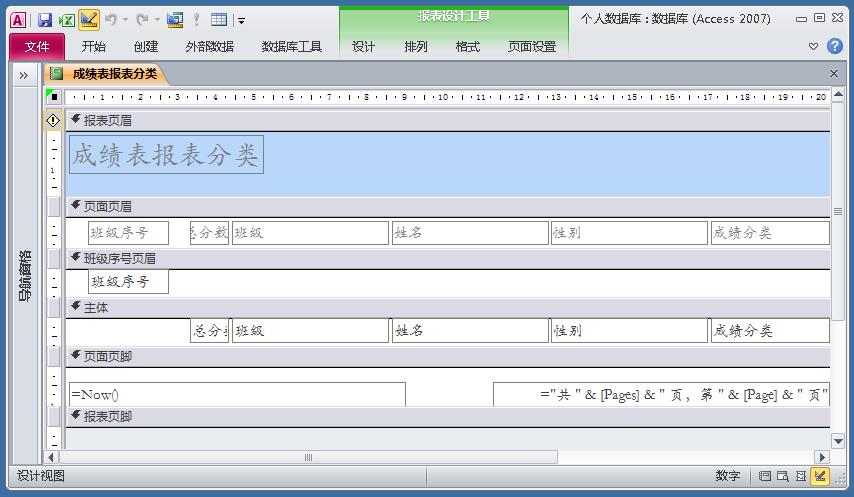Click the vertical 导航窗格 navigation pane label
Image resolution: width=854 pixels, height=497 pixels.
(x=25, y=275)
